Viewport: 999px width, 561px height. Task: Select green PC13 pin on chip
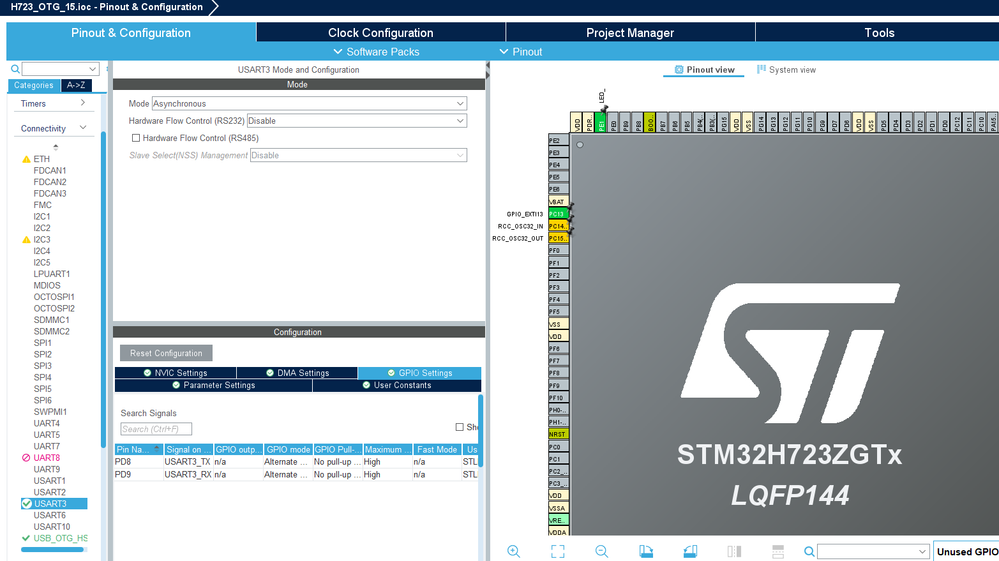click(x=558, y=214)
